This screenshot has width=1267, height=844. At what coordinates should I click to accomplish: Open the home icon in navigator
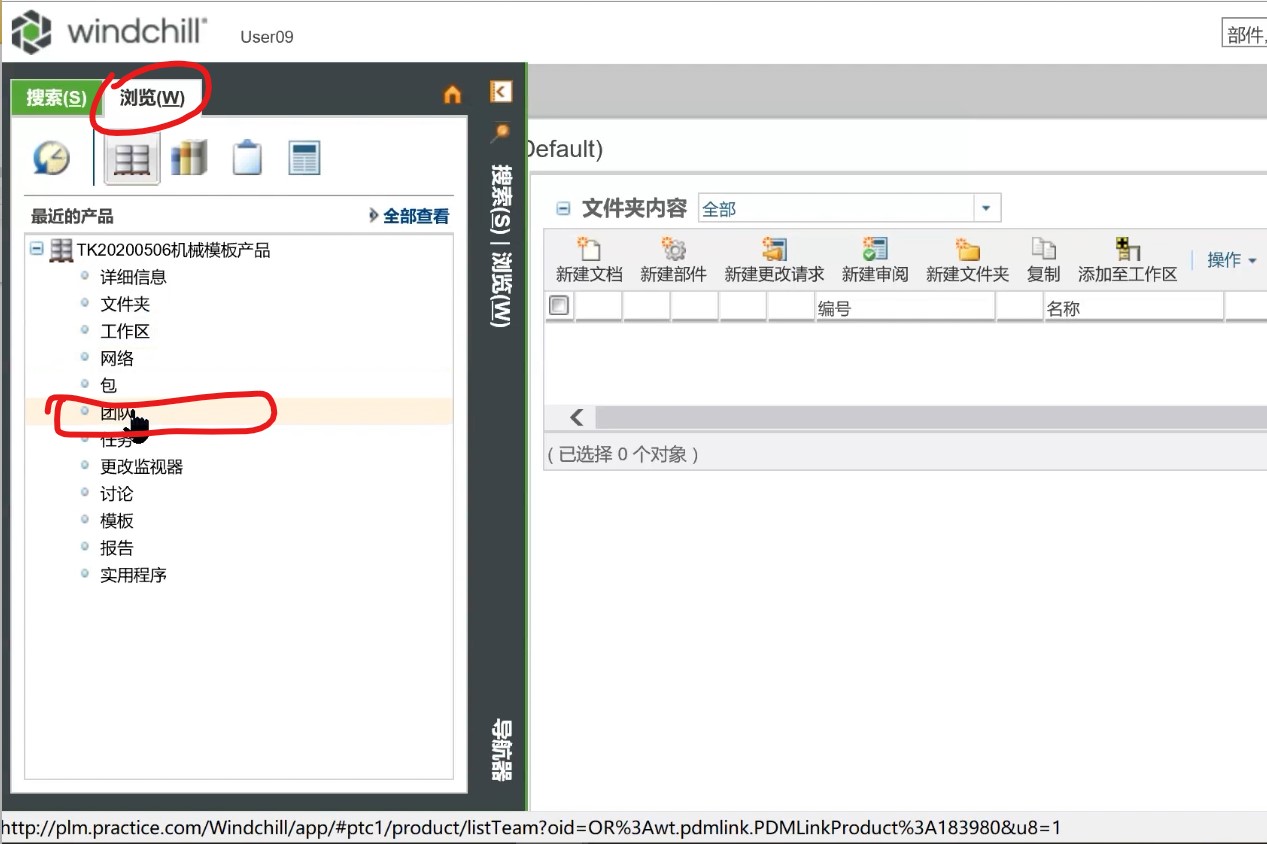pyautogui.click(x=453, y=95)
